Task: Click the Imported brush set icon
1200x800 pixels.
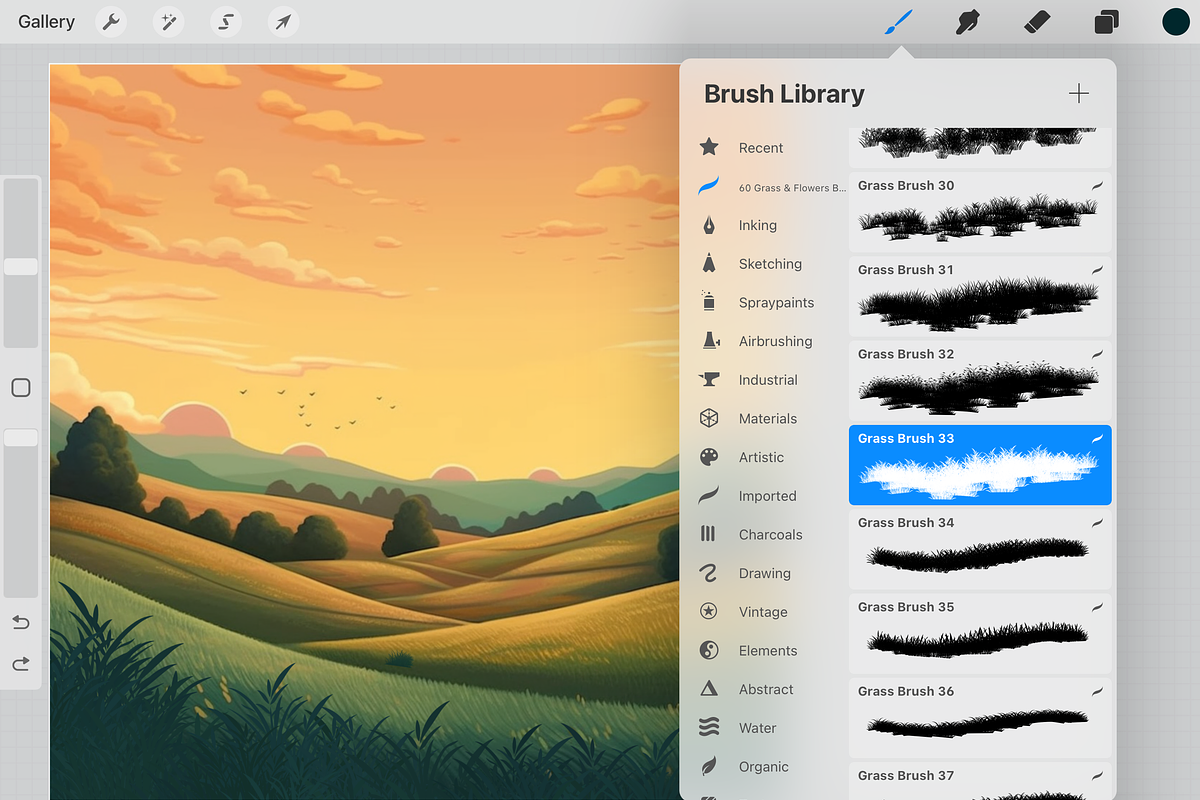Action: pos(709,495)
